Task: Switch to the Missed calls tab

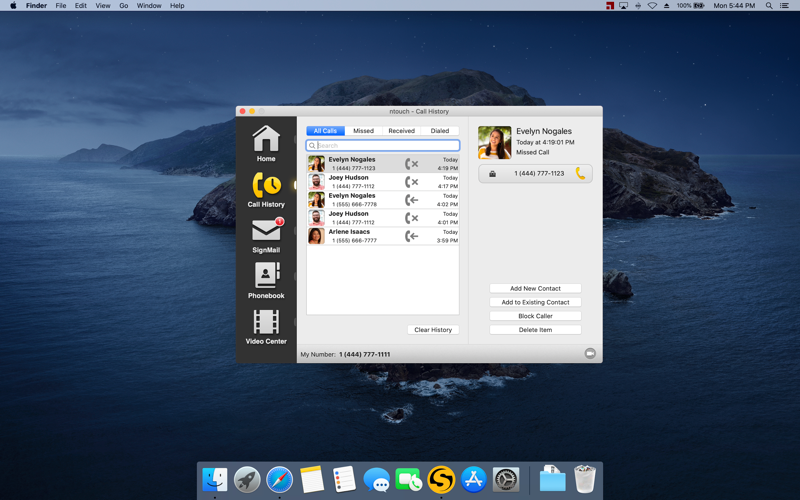Action: pos(363,131)
